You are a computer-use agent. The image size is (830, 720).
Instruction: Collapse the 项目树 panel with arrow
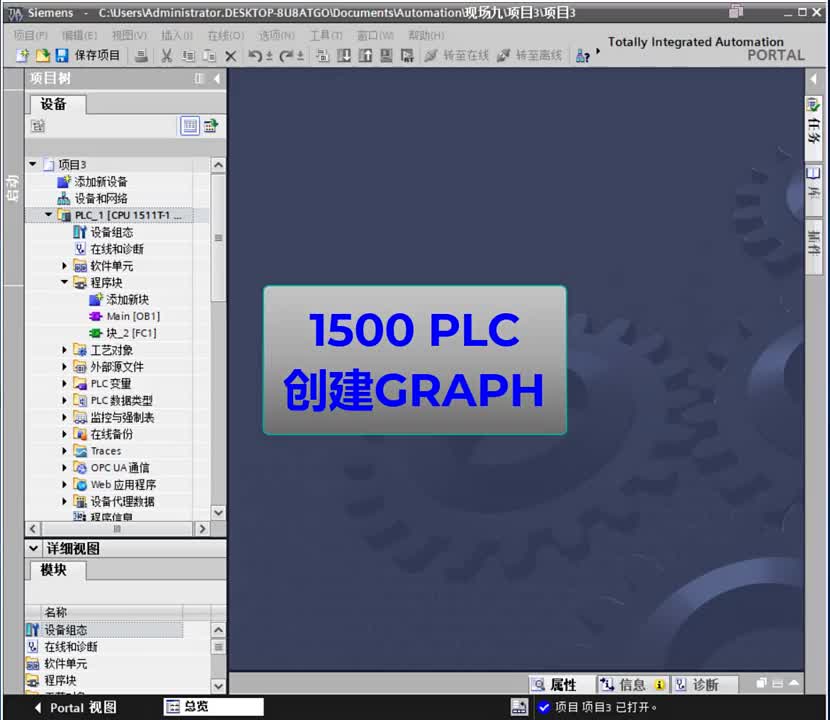pyautogui.click(x=217, y=78)
